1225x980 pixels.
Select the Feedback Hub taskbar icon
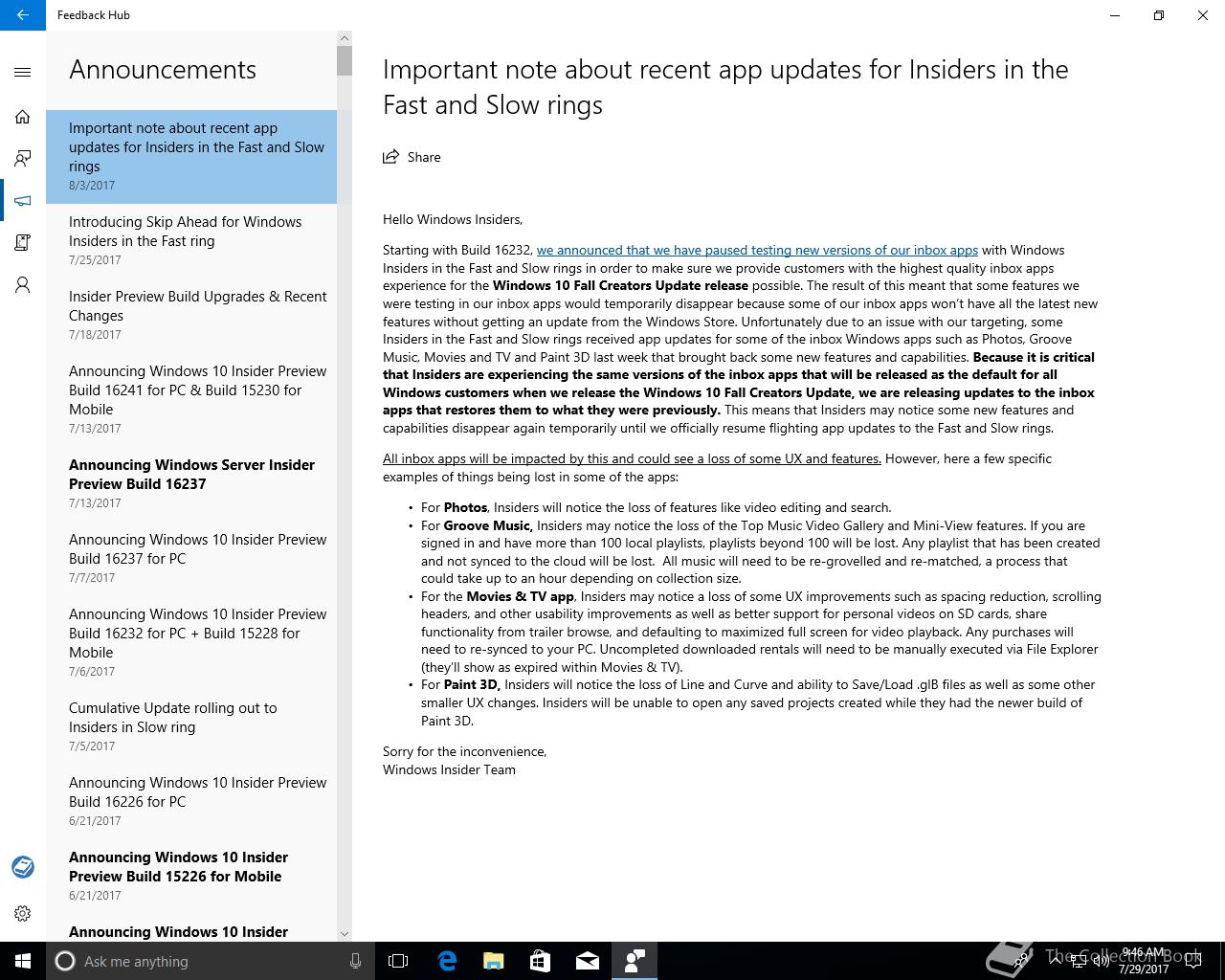coord(634,961)
